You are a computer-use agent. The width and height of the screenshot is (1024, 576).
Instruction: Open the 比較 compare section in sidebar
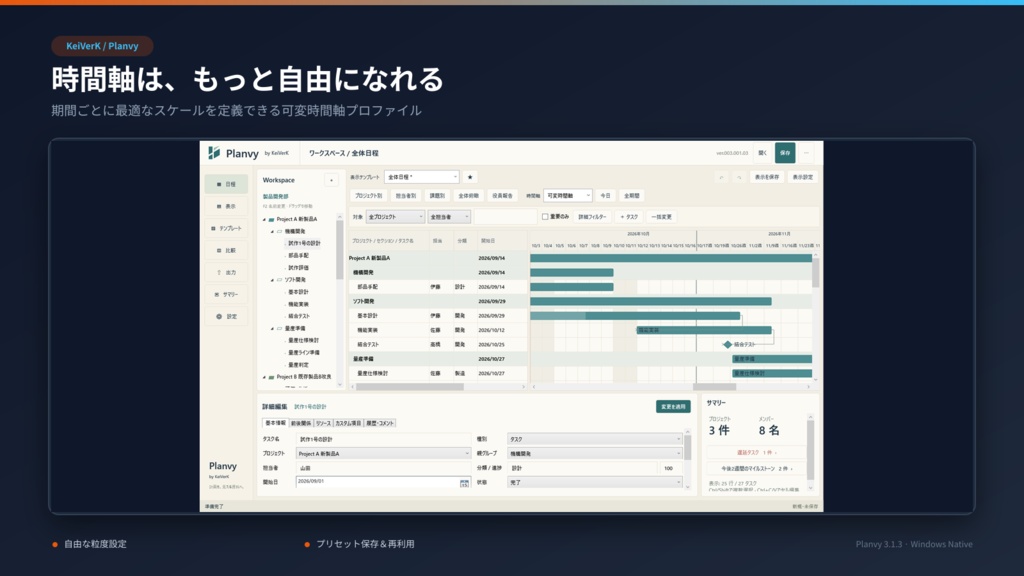pos(226,250)
